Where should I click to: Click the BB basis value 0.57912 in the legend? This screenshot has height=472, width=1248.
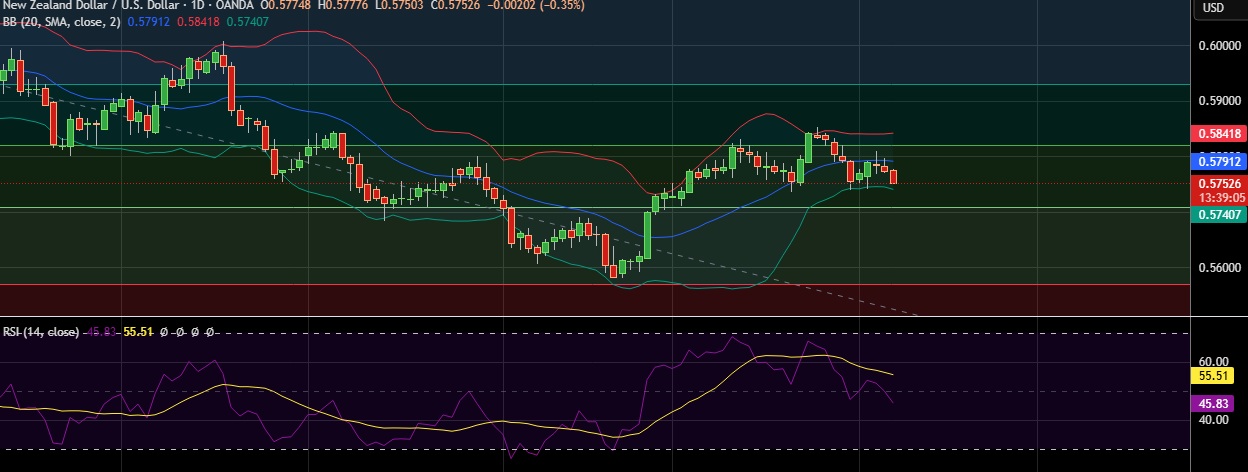[x=149, y=20]
